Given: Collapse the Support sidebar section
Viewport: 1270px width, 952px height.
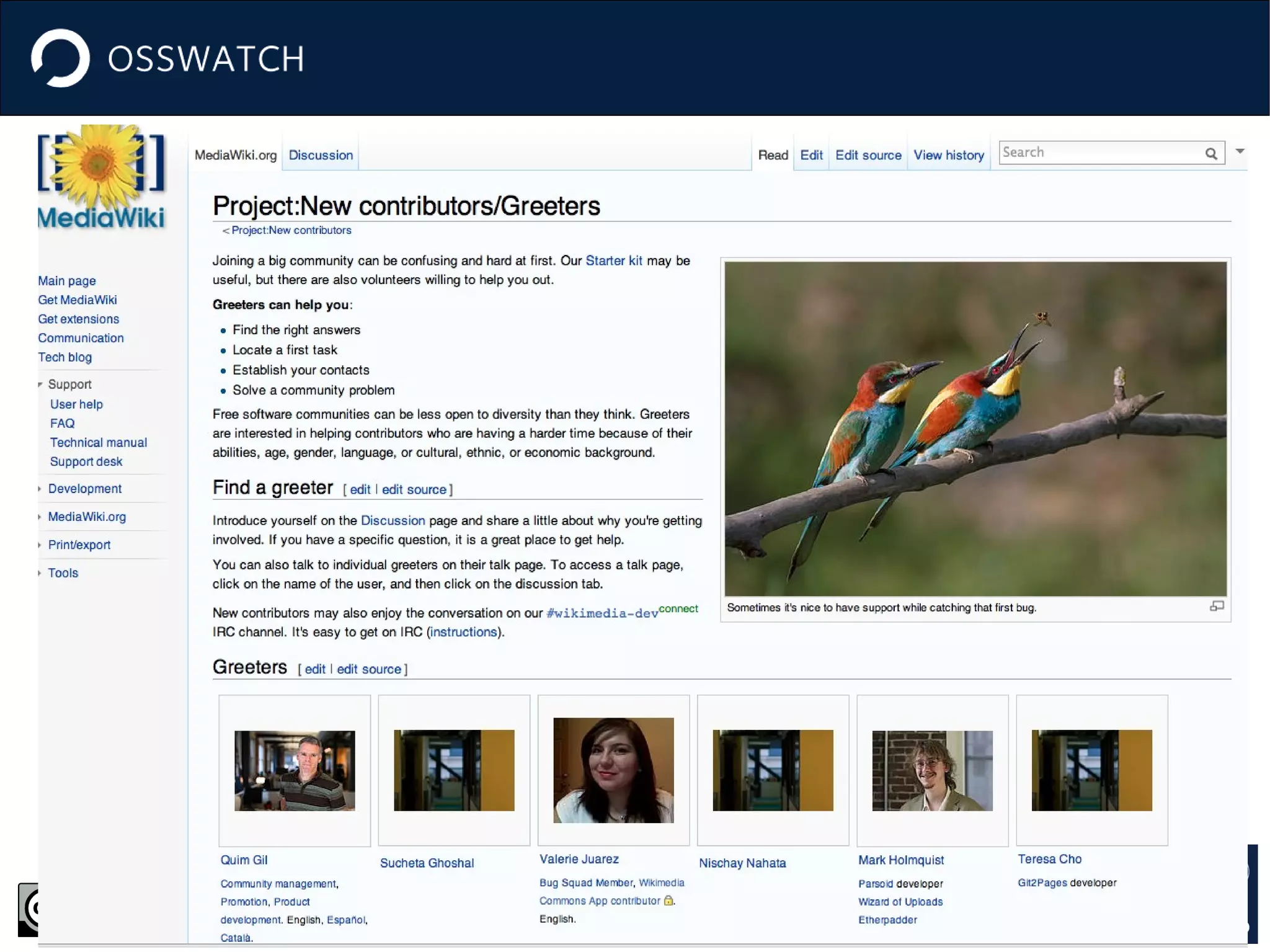Looking at the screenshot, I should point(40,385).
